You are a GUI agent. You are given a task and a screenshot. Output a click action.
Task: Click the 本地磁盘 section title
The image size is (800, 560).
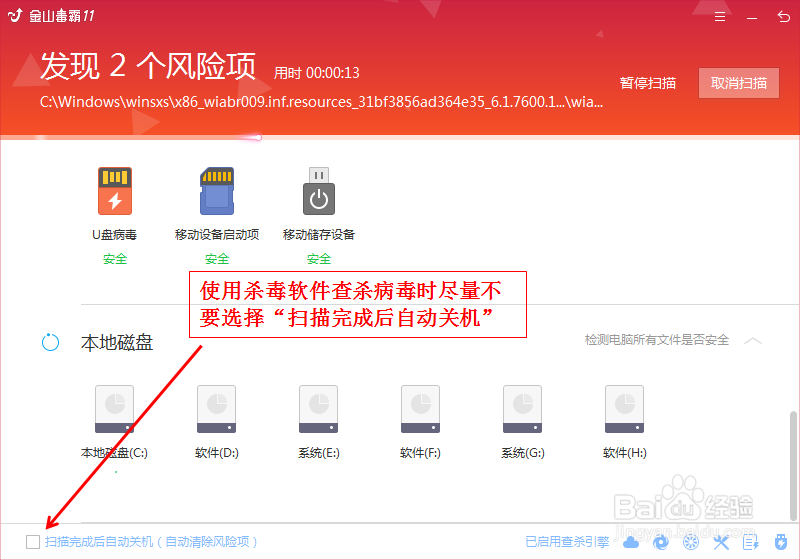pos(117,342)
